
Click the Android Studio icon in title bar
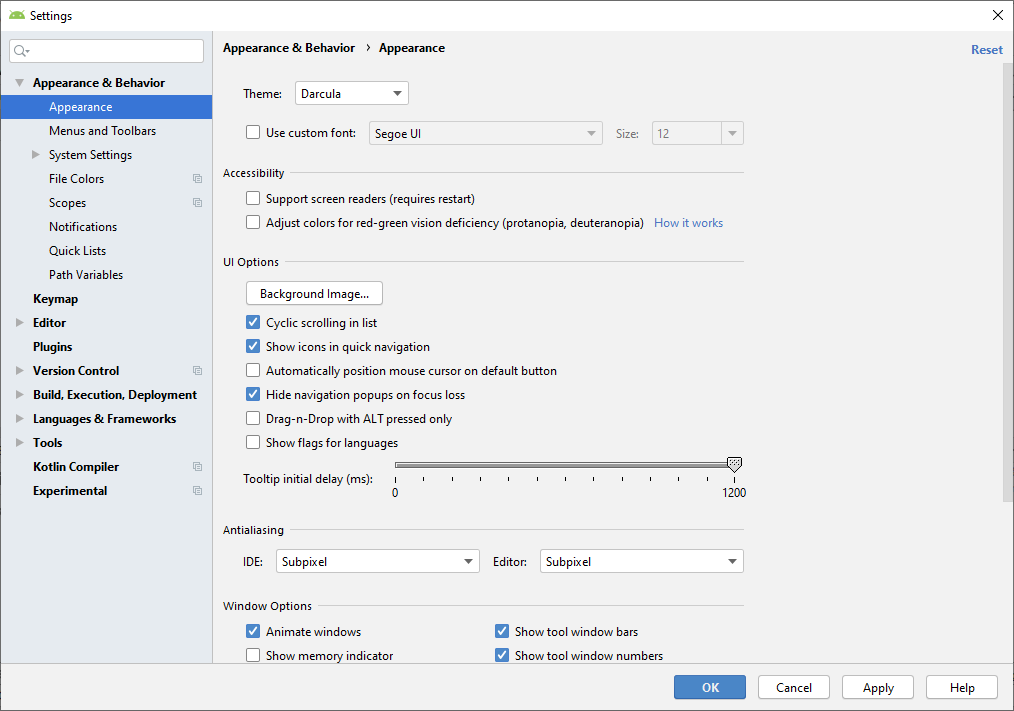pos(17,15)
